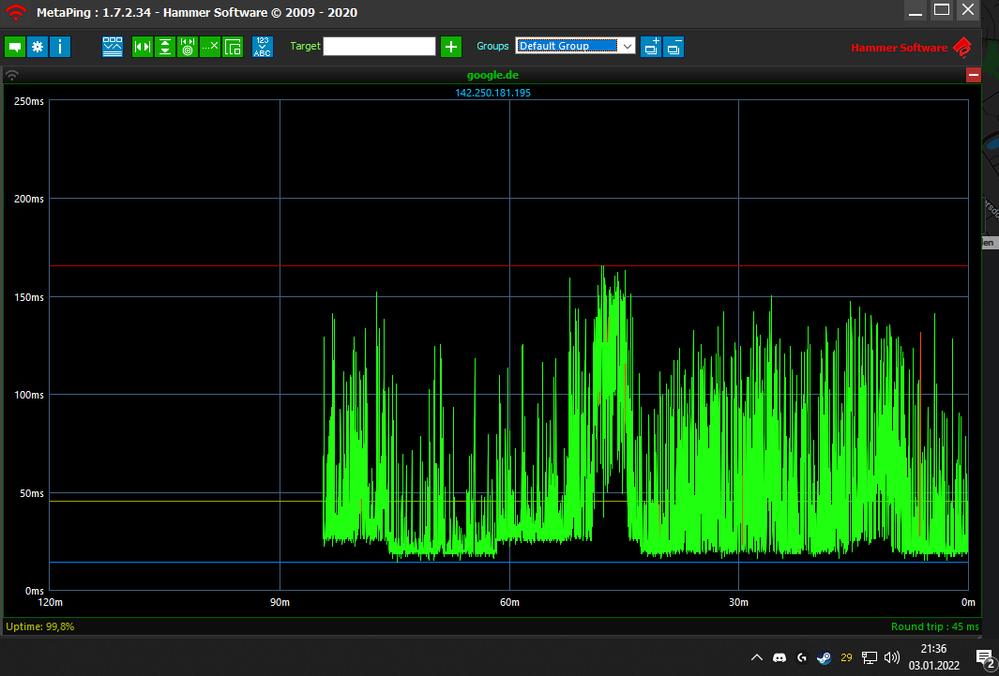
Task: Open the Windows notification center
Action: (x=983, y=657)
